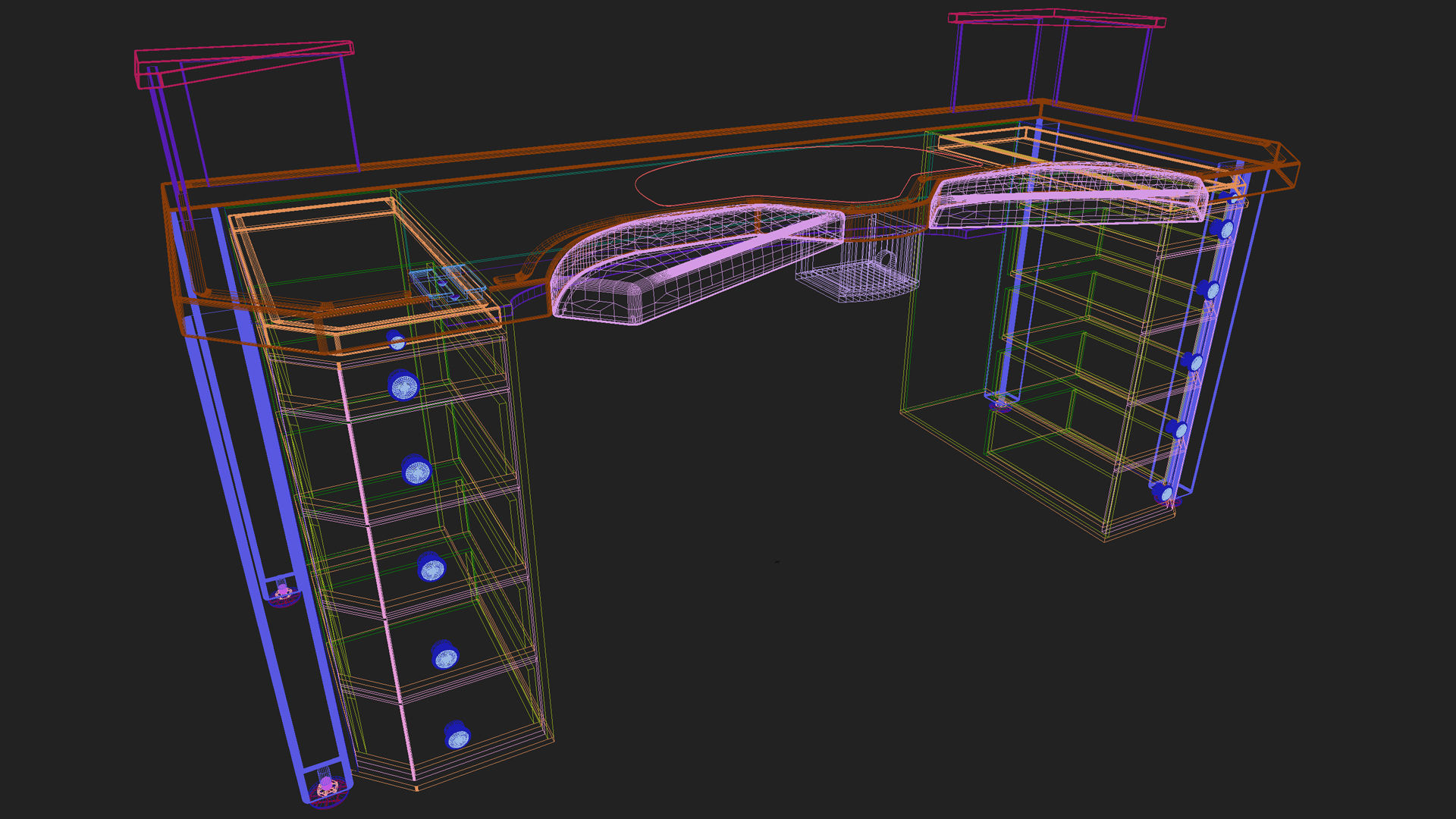Select the topmost knob on right cabinet
1456x819 pixels.
point(1222,228)
